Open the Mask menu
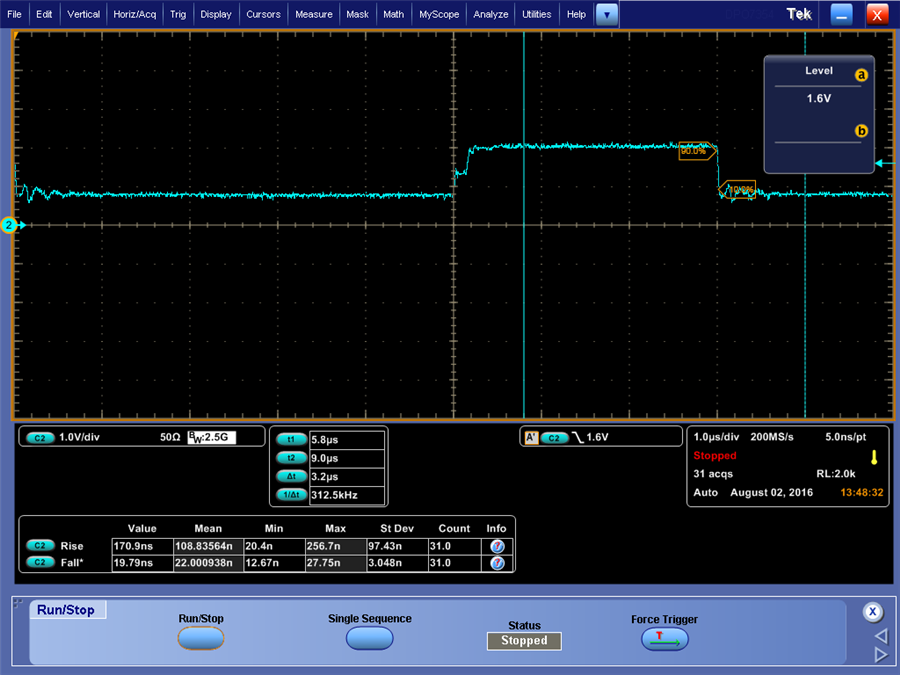The height and width of the screenshot is (675, 900). (x=357, y=14)
